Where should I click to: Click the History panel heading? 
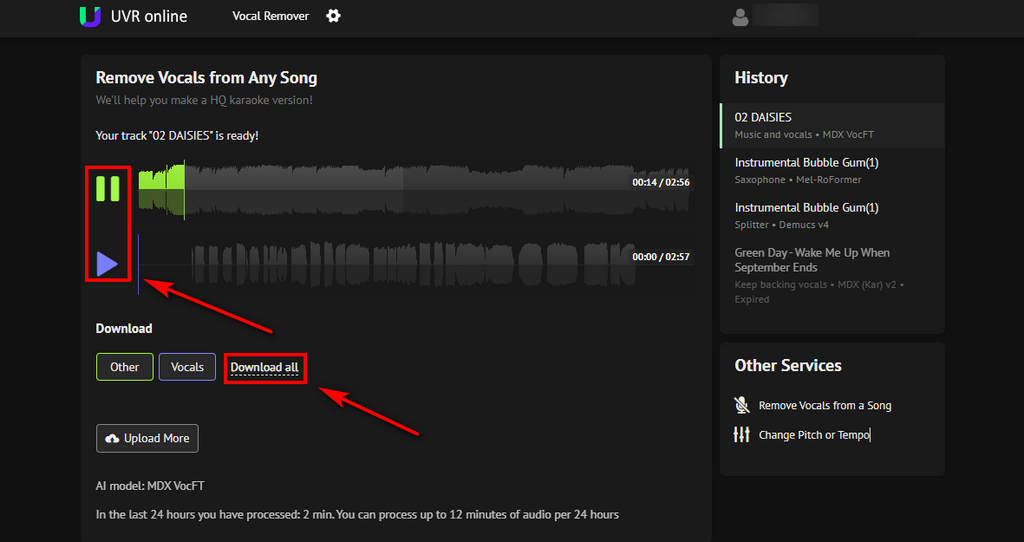coord(761,78)
